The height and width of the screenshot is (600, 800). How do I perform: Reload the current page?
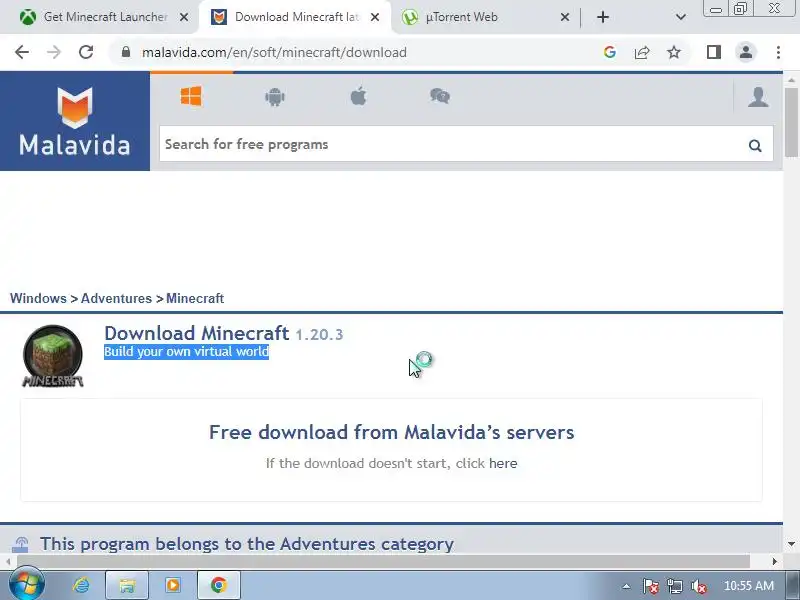pyautogui.click(x=86, y=52)
